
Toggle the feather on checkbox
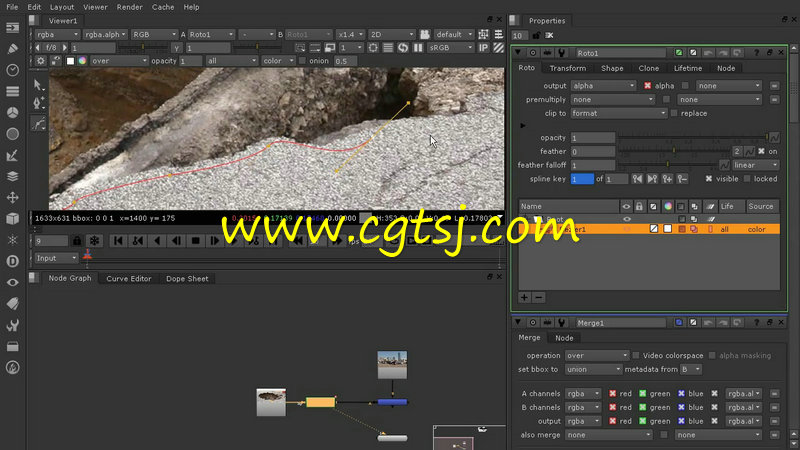click(x=761, y=152)
